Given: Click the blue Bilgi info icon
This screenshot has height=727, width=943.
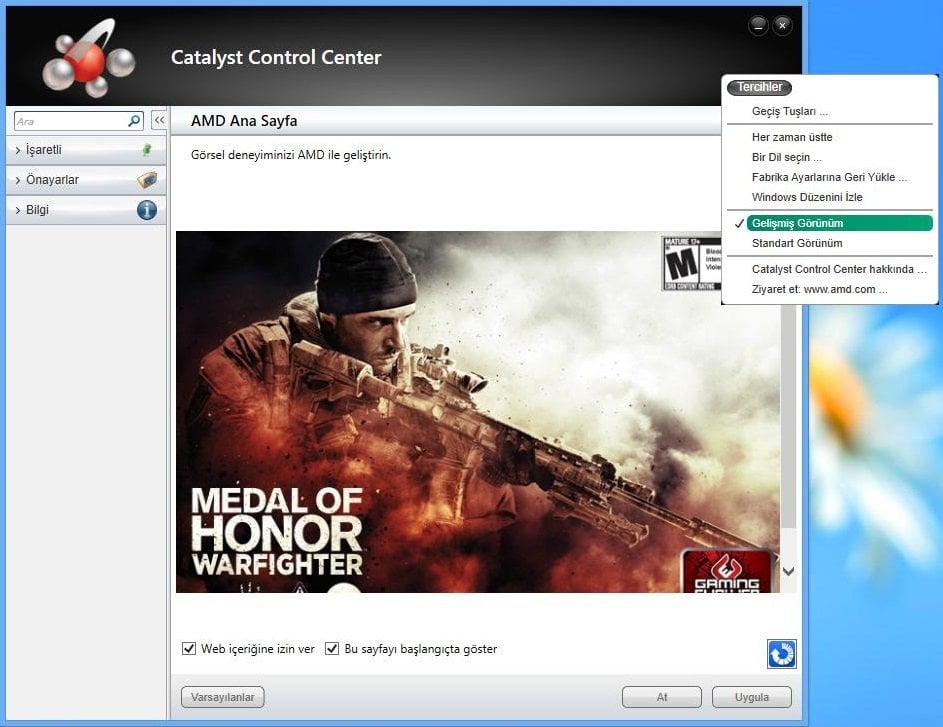Looking at the screenshot, I should pyautogui.click(x=147, y=209).
